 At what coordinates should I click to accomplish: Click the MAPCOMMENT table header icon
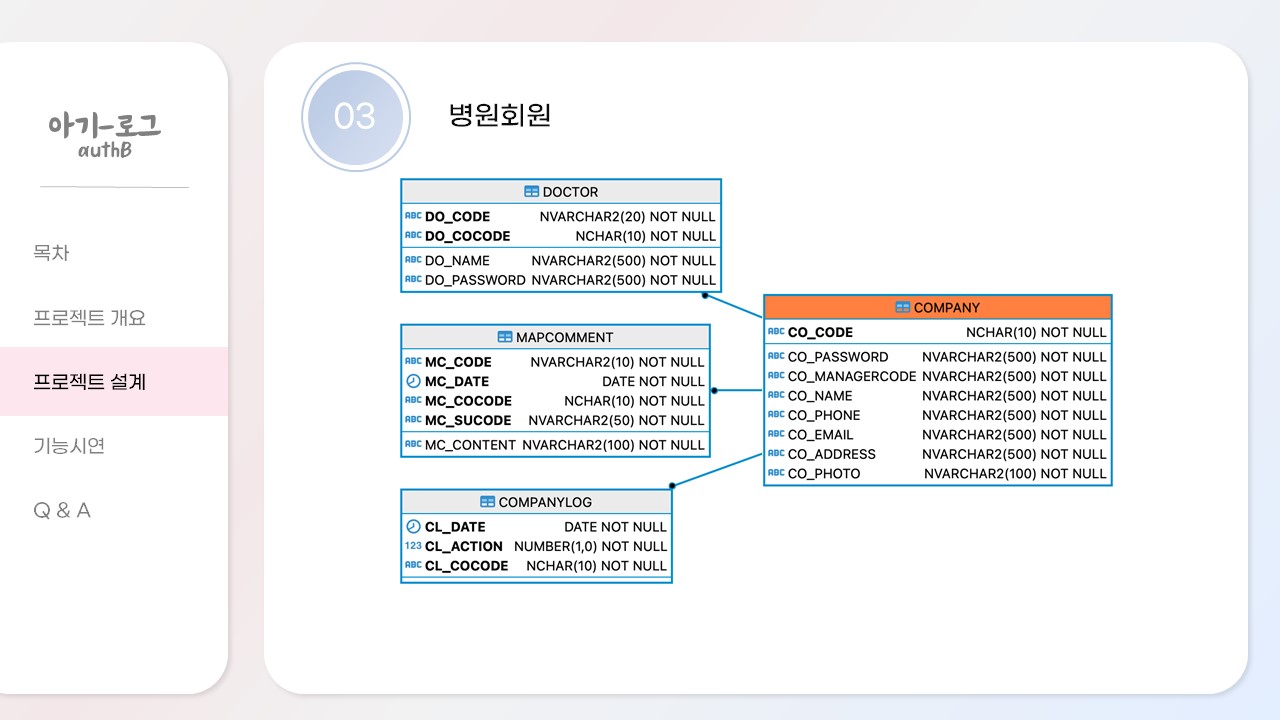click(x=505, y=337)
